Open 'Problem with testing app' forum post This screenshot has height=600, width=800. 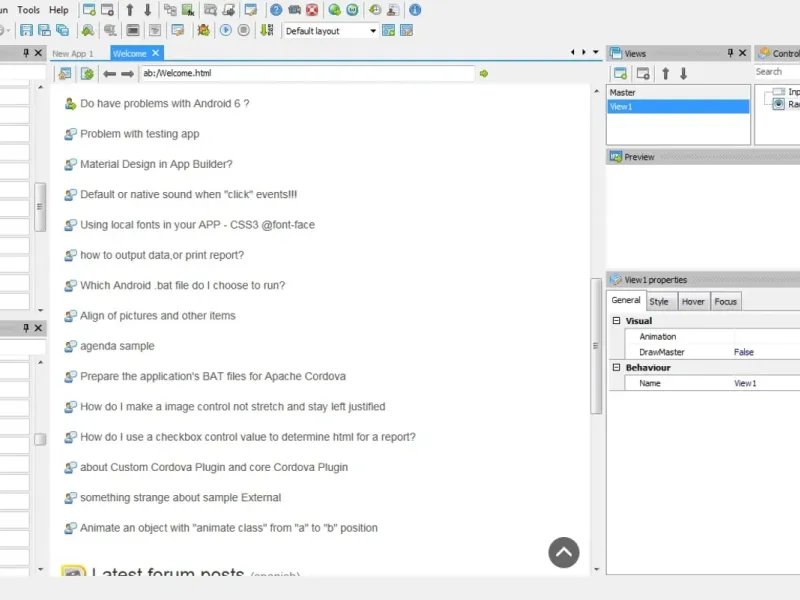140,134
